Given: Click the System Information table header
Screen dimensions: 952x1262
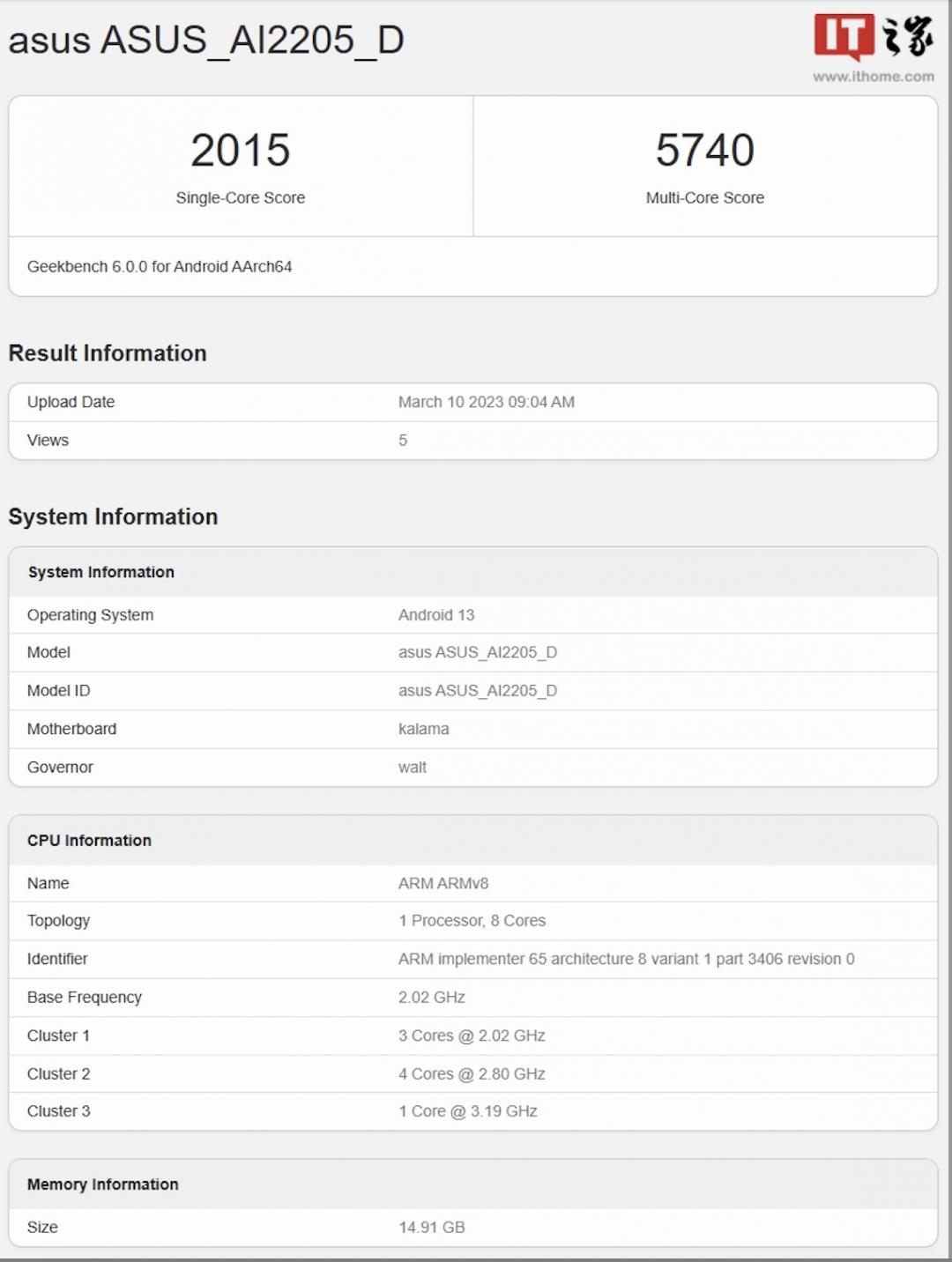Looking at the screenshot, I should 101,572.
